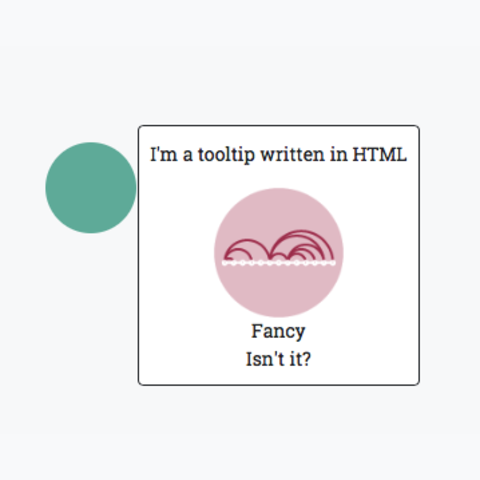Image resolution: width=480 pixels, height=480 pixels.
Task: Click the word "I'm" in the tooltip heading
Action: [x=164, y=155]
